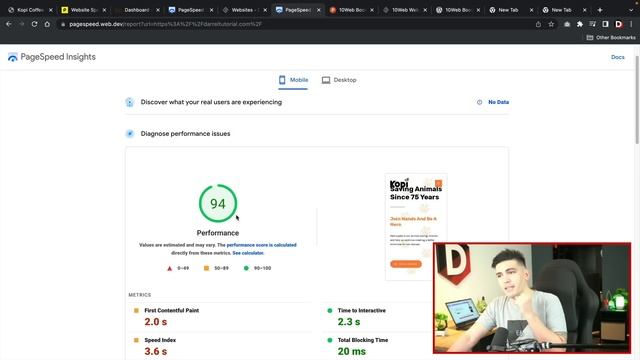Go back with the browser back arrow
The height and width of the screenshot is (360, 640).
pyautogui.click(x=9, y=24)
